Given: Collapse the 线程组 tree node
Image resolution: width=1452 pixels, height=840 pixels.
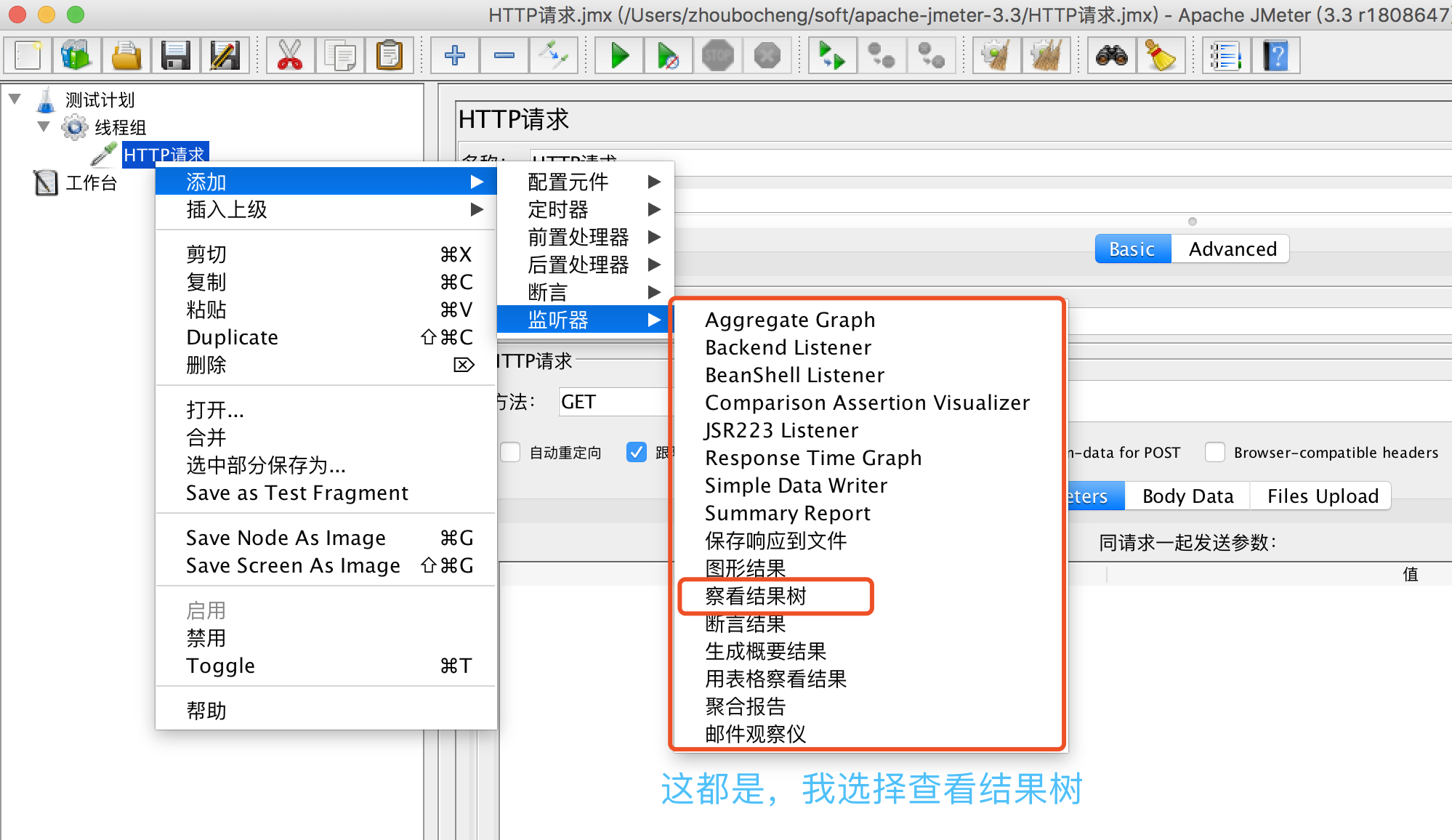Looking at the screenshot, I should click(44, 126).
